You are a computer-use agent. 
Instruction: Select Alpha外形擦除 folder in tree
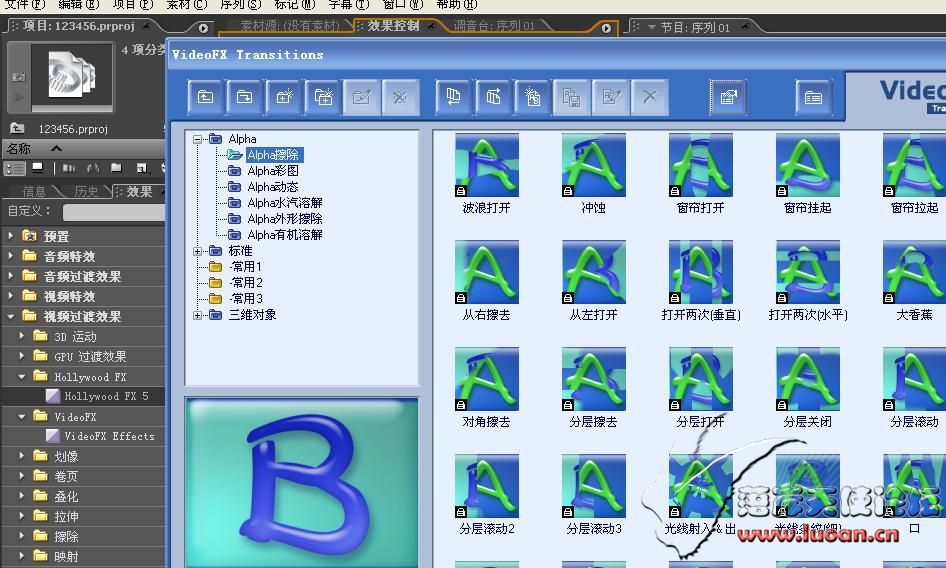(285, 219)
